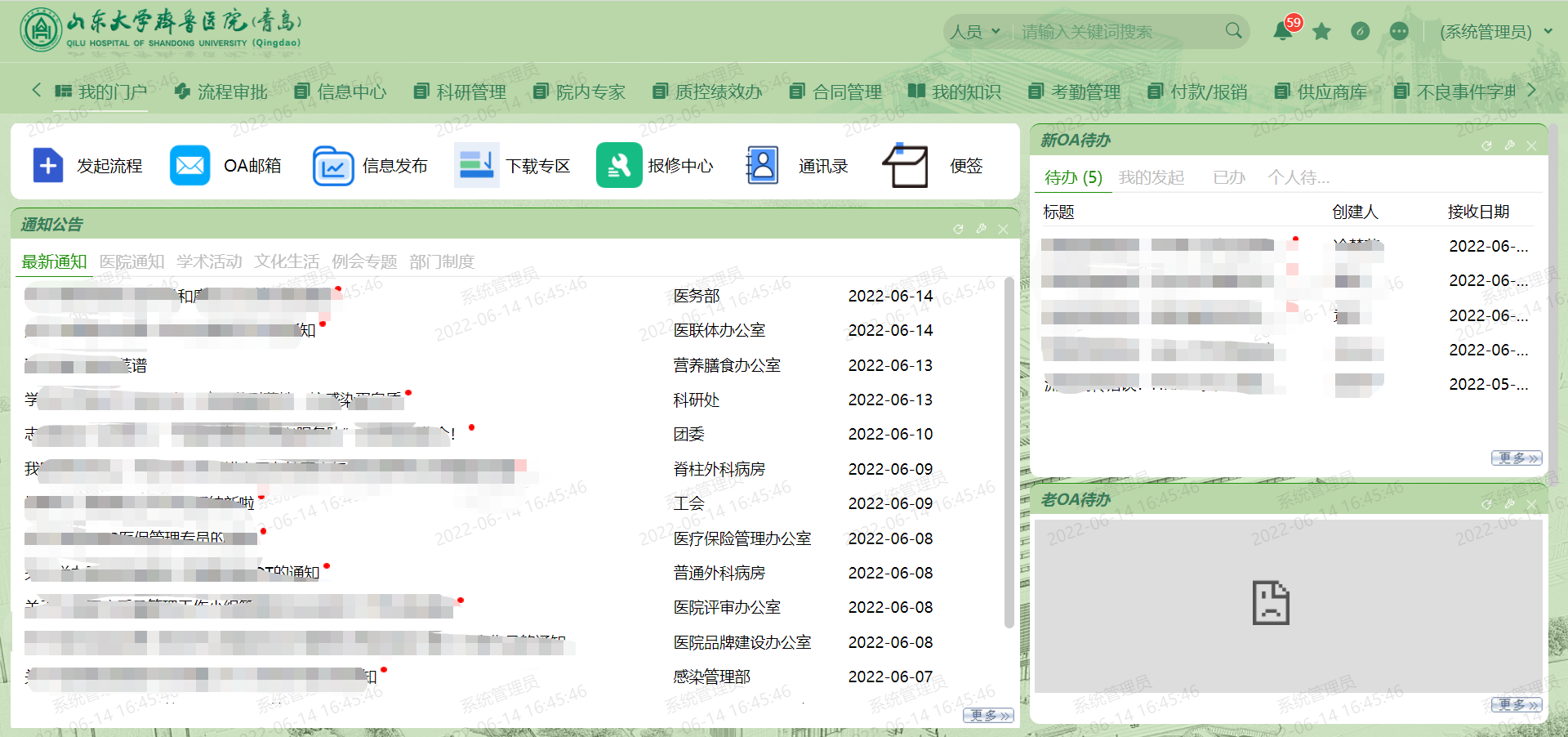Focus the 请输入关键词搜索 search field
The width and height of the screenshot is (1568, 737).
[1117, 31]
